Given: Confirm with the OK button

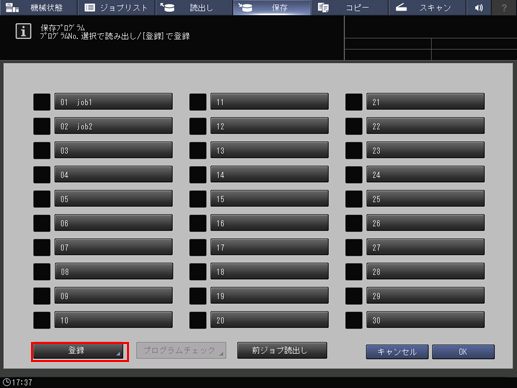Looking at the screenshot, I should [463, 352].
